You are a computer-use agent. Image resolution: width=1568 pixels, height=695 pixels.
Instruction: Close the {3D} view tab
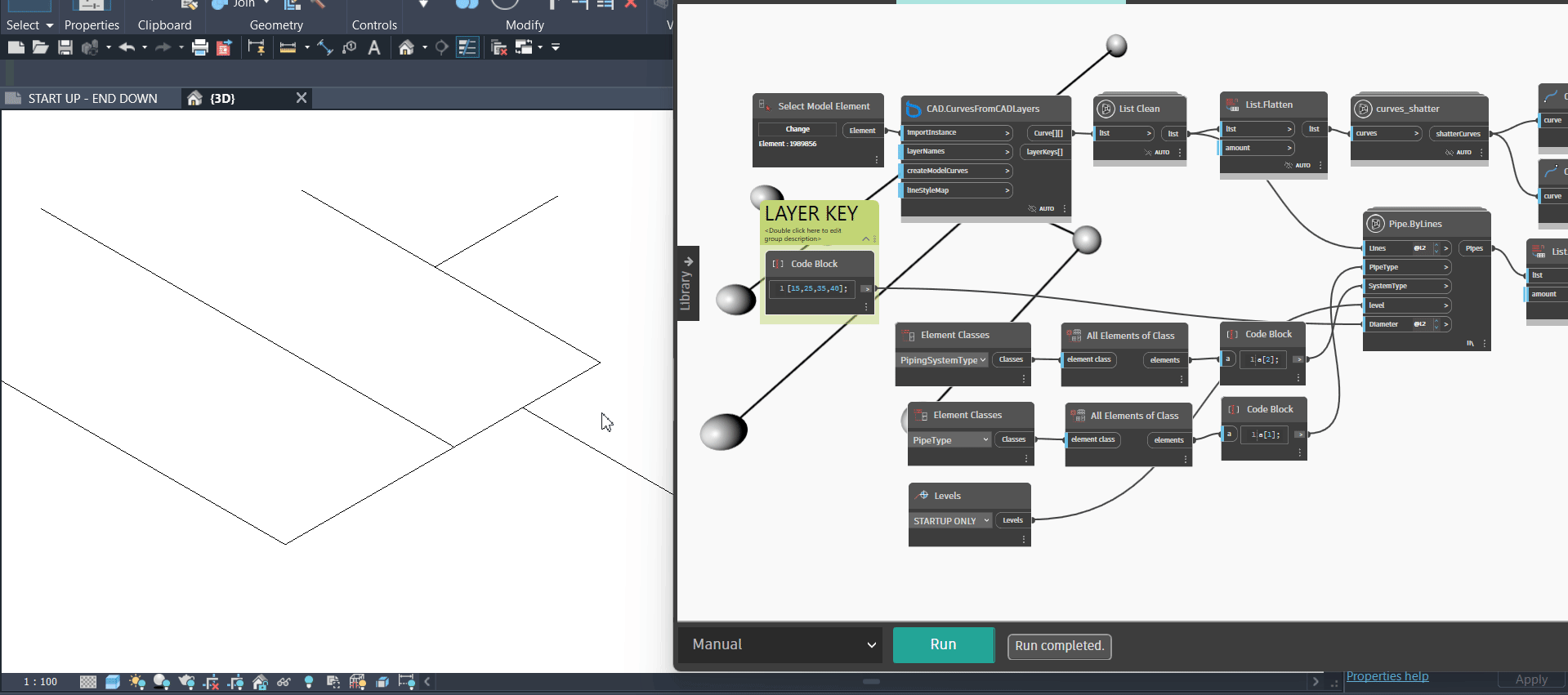tap(302, 98)
